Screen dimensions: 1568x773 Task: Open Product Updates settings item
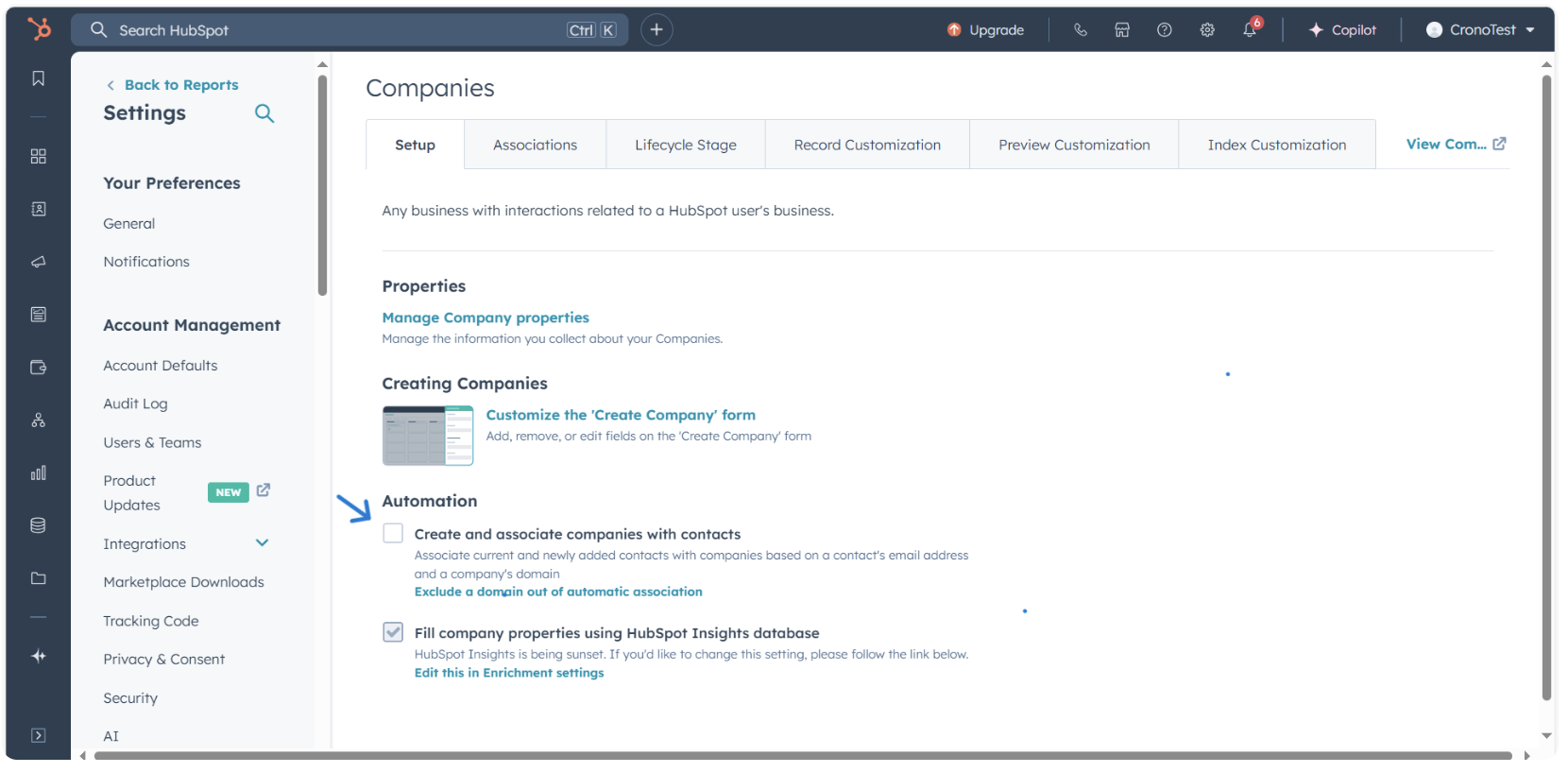point(131,492)
